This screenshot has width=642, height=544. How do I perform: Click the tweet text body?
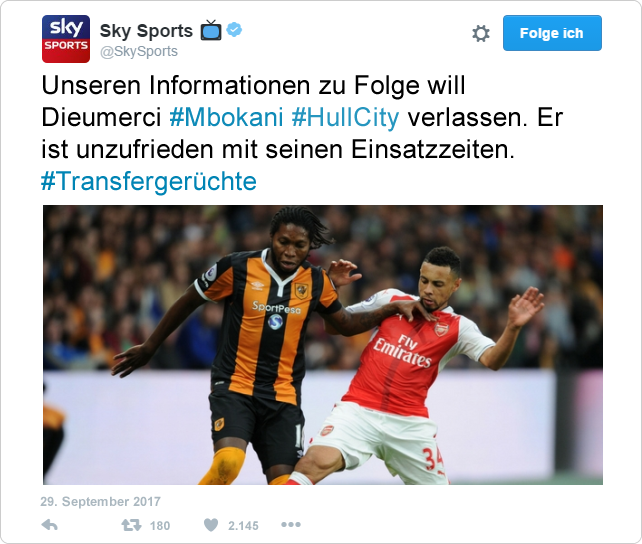click(x=302, y=133)
